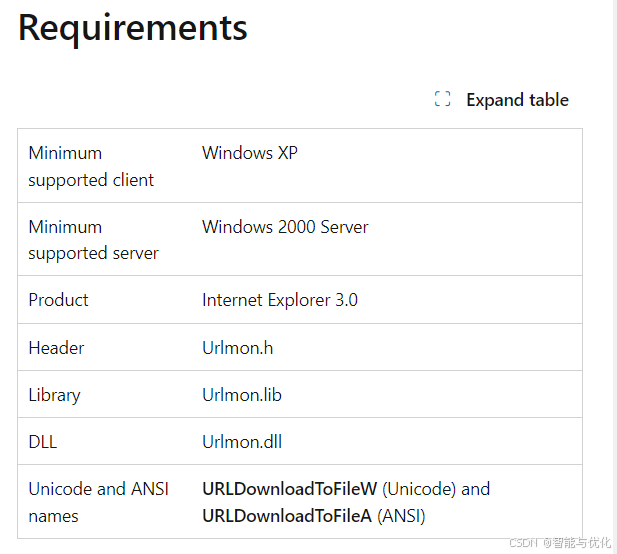Click the Expand table text button

(517, 100)
